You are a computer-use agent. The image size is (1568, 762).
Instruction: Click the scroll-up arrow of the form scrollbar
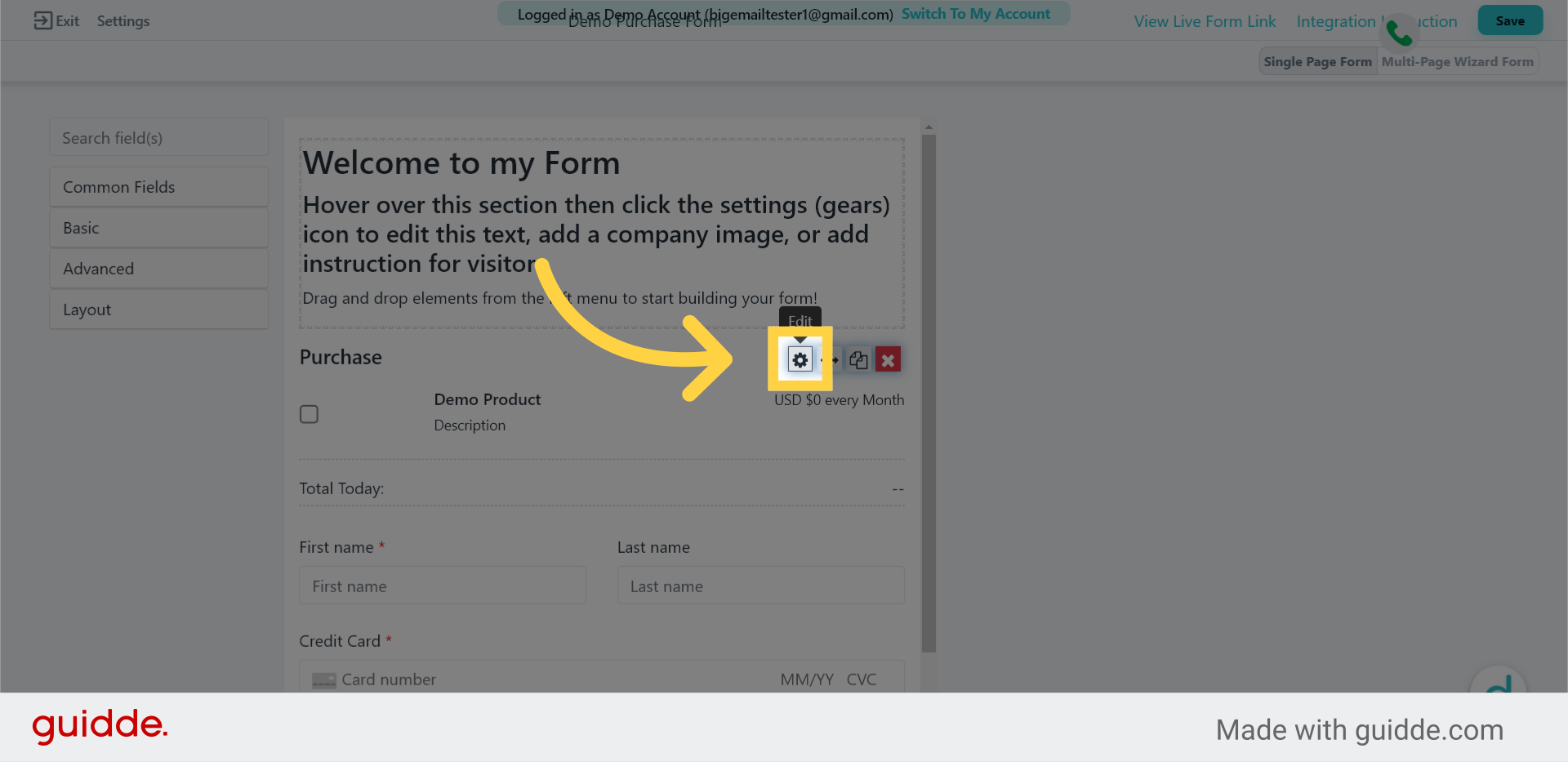click(929, 127)
